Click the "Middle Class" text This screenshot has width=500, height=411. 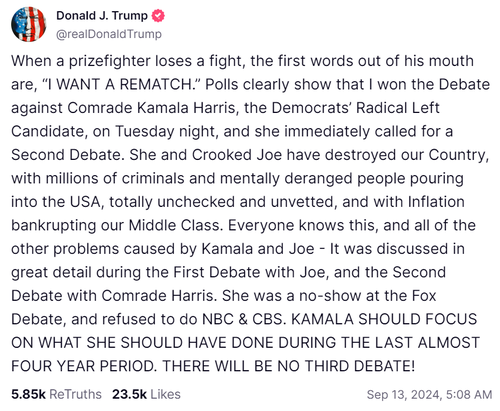point(174,225)
